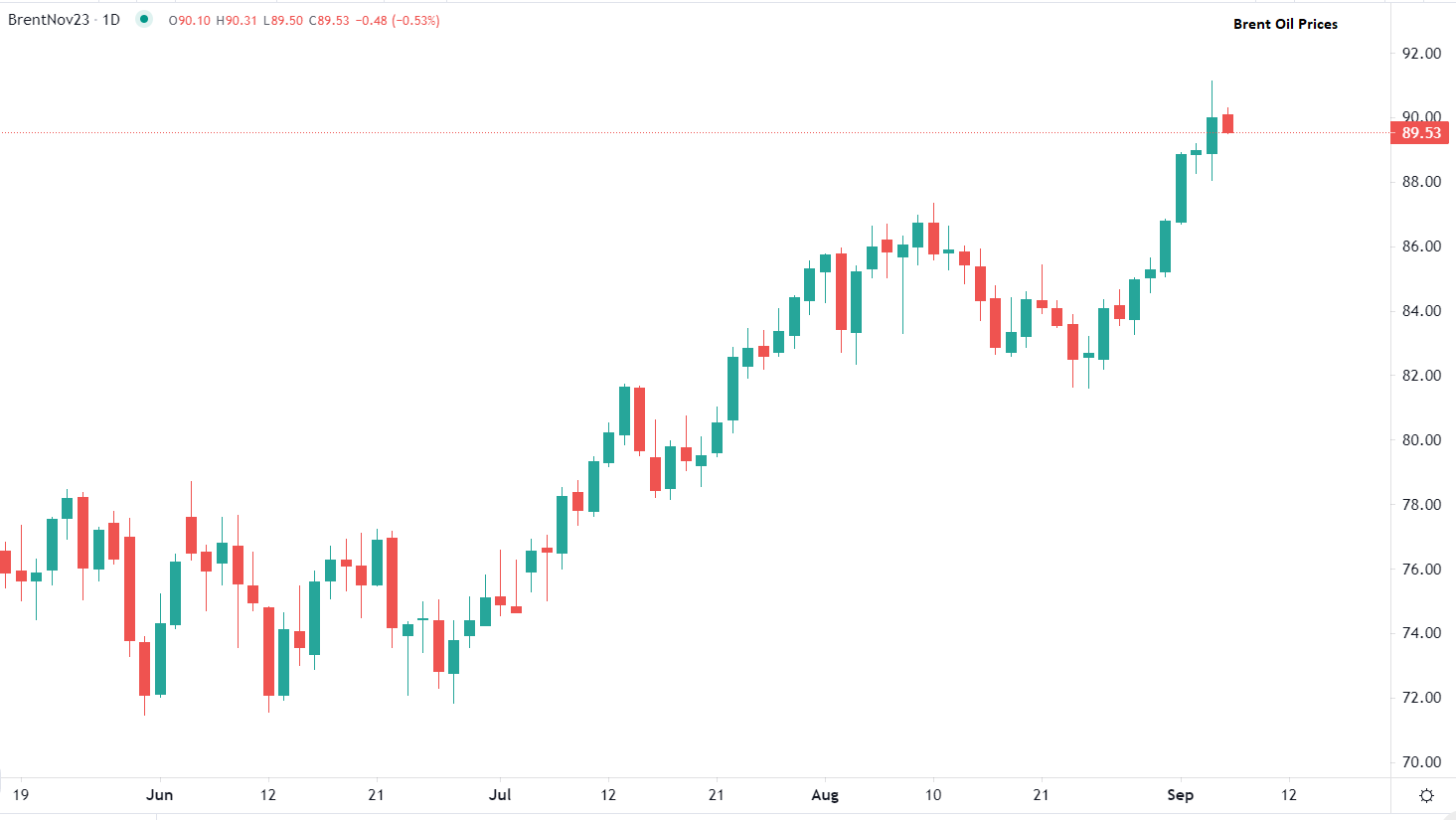Click the red 89.53 price label

pyautogui.click(x=1418, y=132)
